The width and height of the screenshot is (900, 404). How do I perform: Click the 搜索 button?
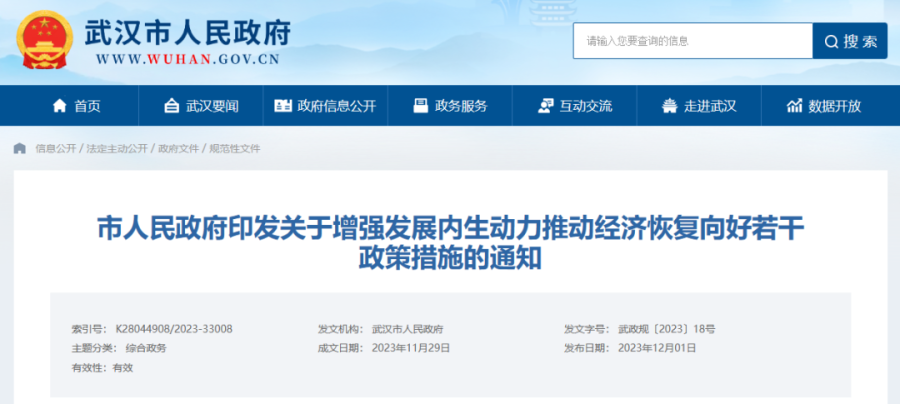pyautogui.click(x=850, y=41)
